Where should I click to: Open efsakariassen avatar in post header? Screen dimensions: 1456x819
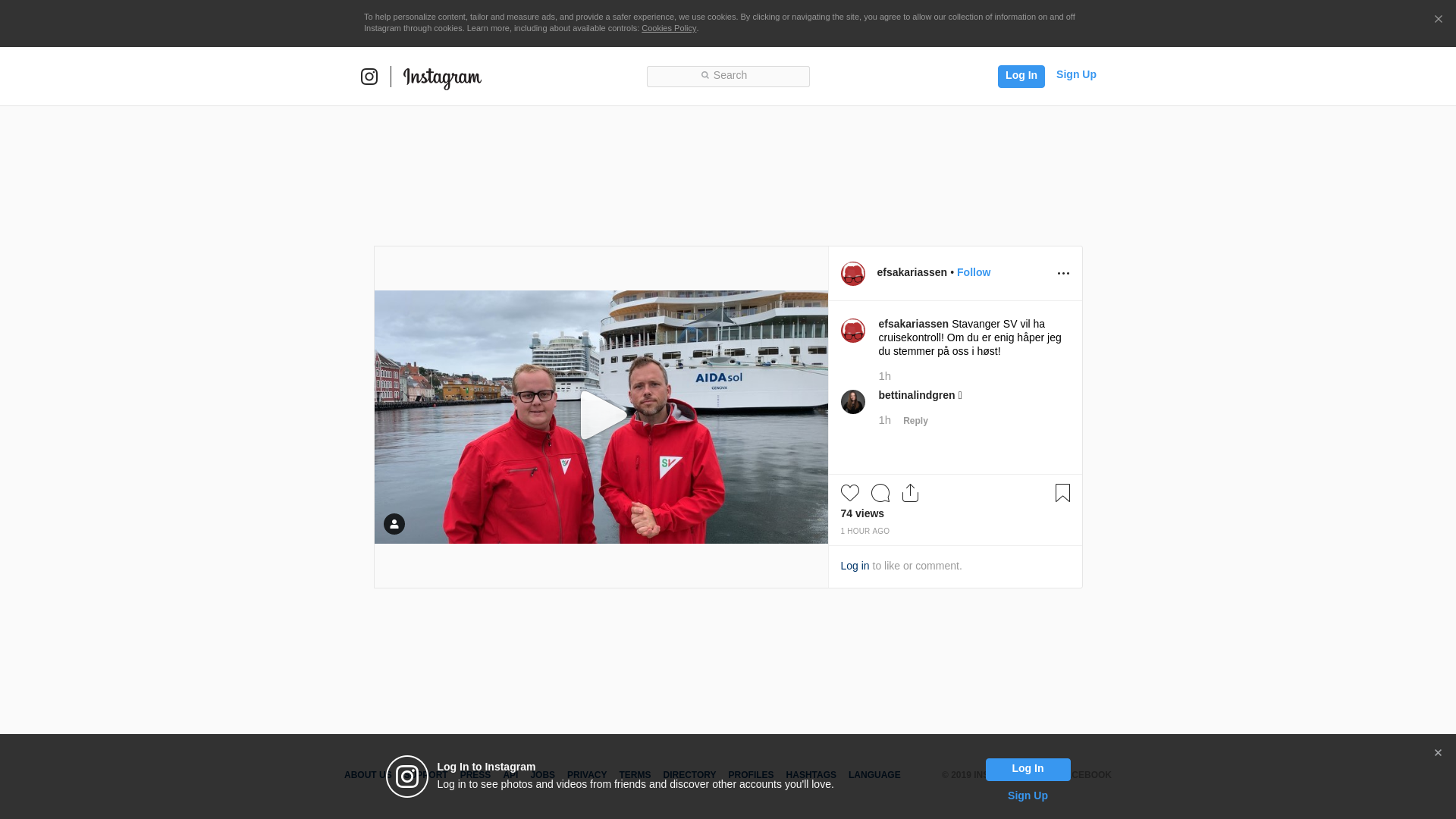coord(852,274)
